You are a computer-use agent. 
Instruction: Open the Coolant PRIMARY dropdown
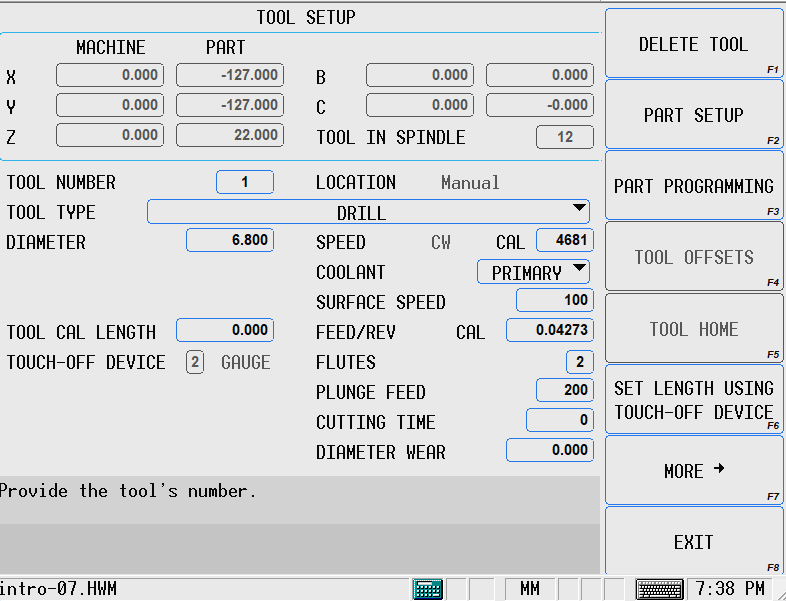click(x=534, y=272)
